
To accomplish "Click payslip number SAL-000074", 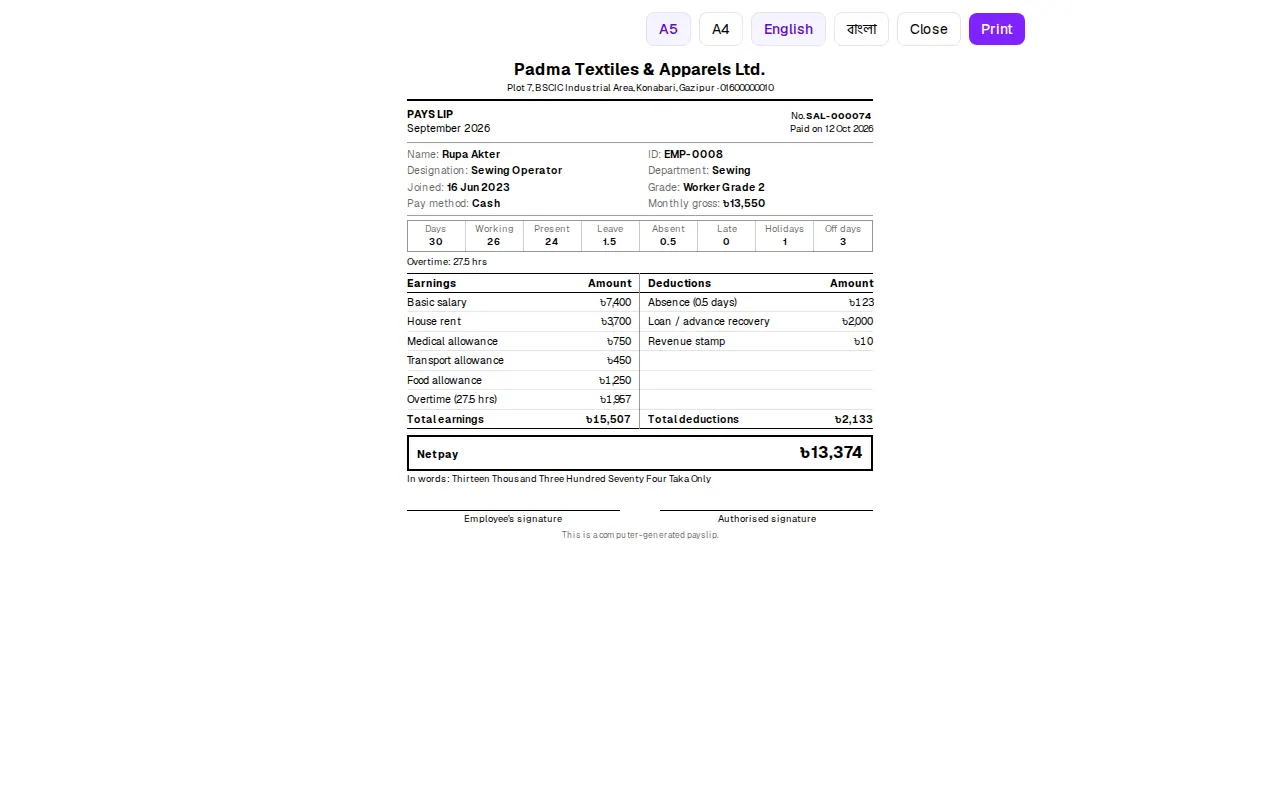I will click(839, 116).
